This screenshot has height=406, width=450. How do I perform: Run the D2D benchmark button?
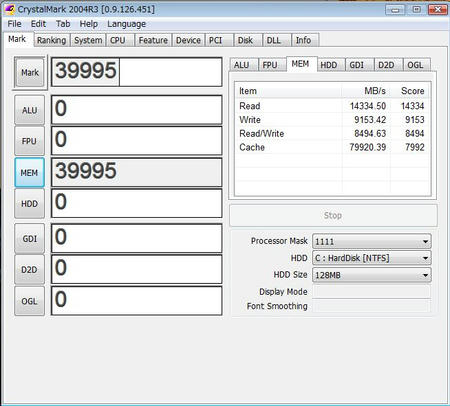(29, 270)
